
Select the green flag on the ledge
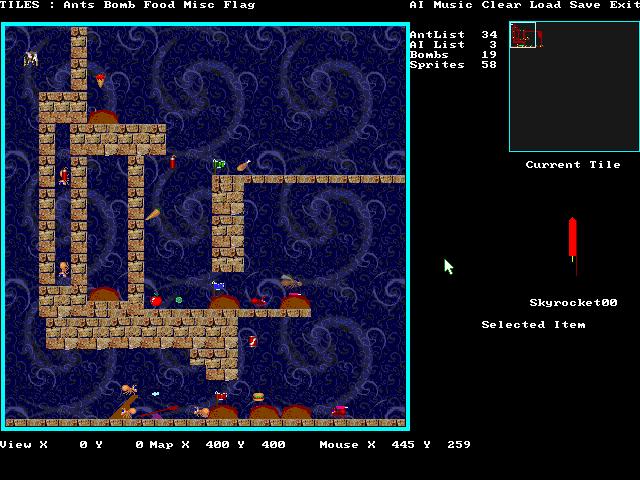[219, 166]
